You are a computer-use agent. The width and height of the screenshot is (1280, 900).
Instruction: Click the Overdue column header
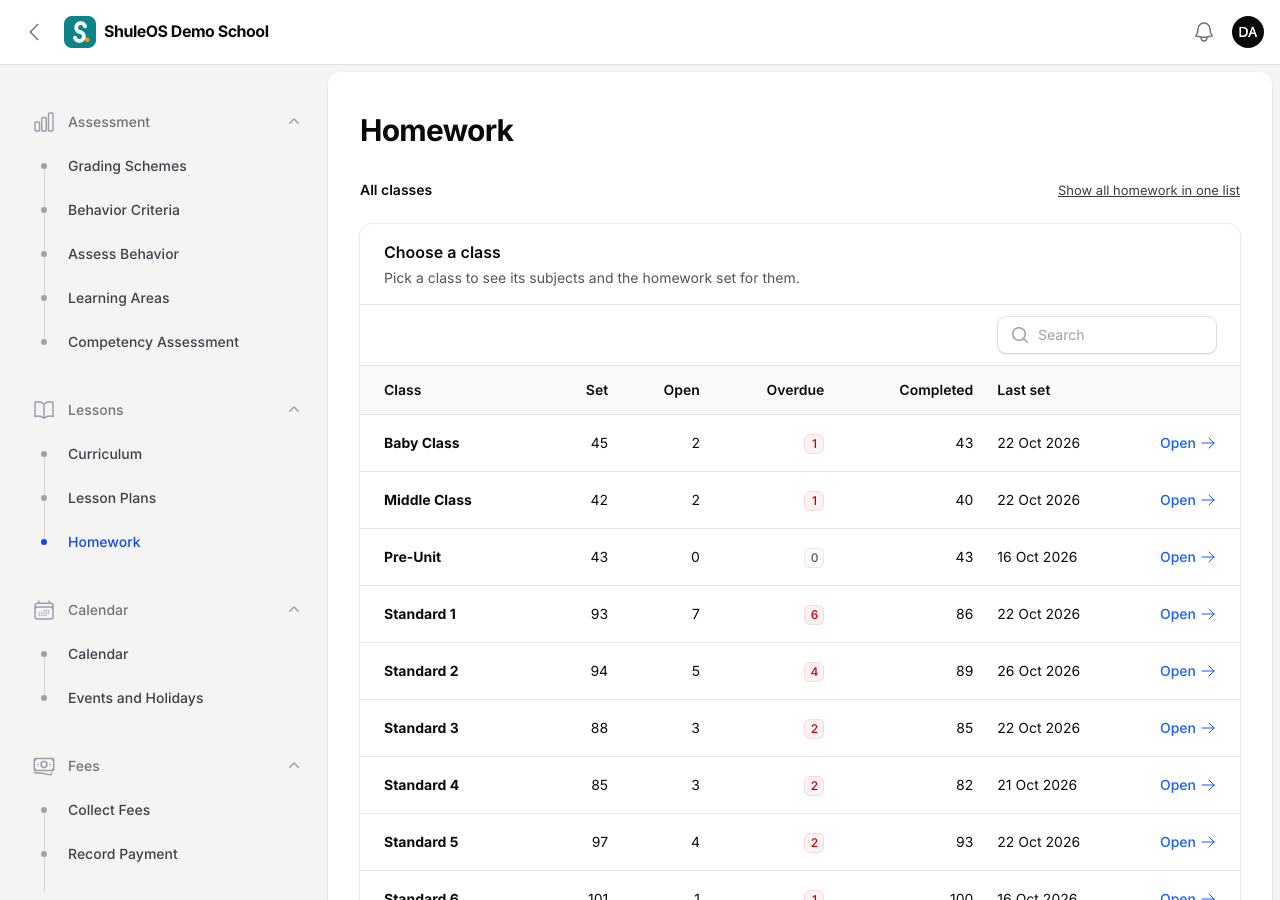[795, 390]
